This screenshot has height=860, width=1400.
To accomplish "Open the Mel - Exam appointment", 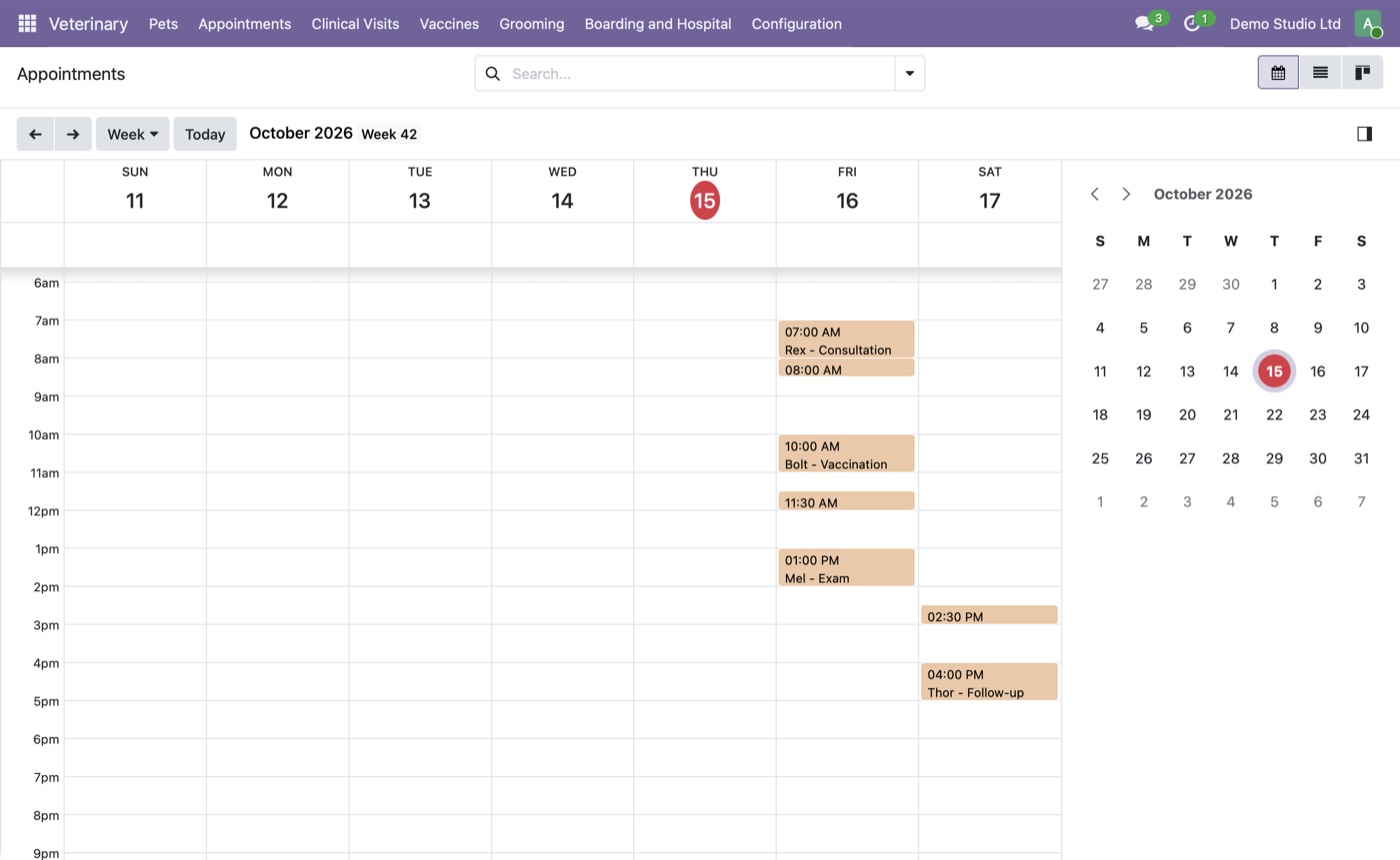I will coord(847,567).
